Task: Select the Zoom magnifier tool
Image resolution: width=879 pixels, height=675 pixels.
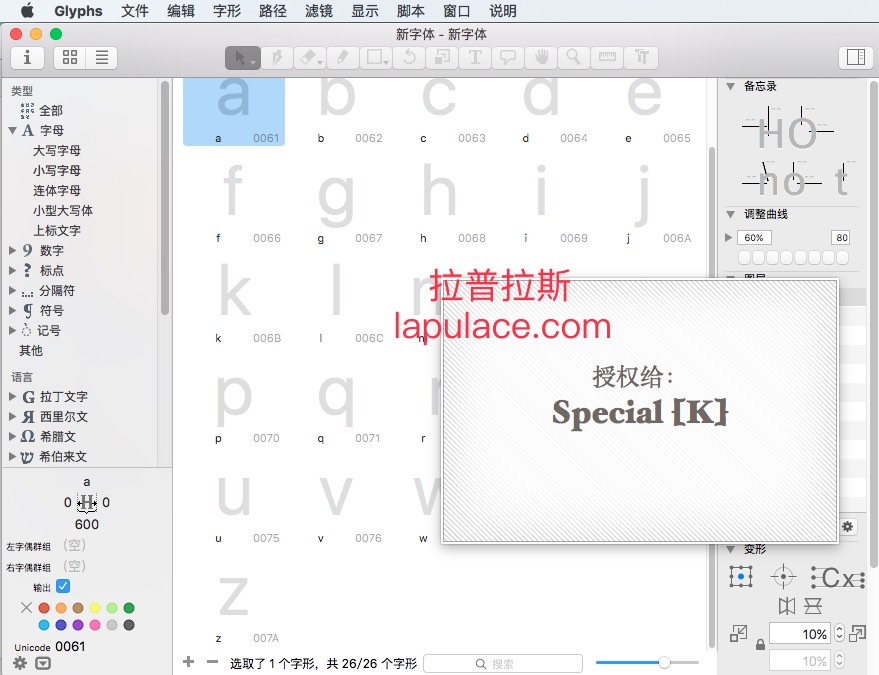Action: point(573,58)
